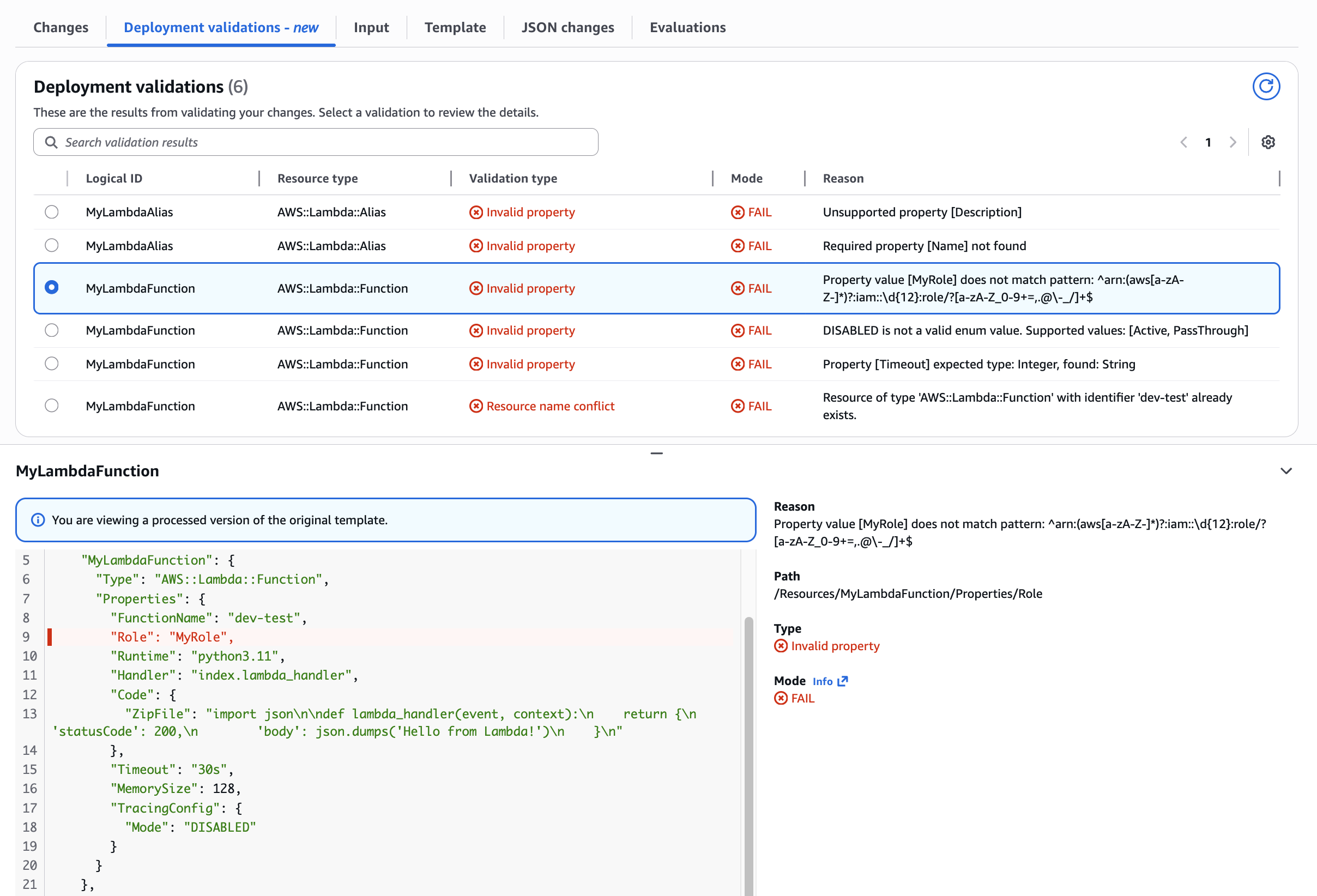Click the external link icon next to Info
Screen dimensions: 1317x896
[843, 681]
